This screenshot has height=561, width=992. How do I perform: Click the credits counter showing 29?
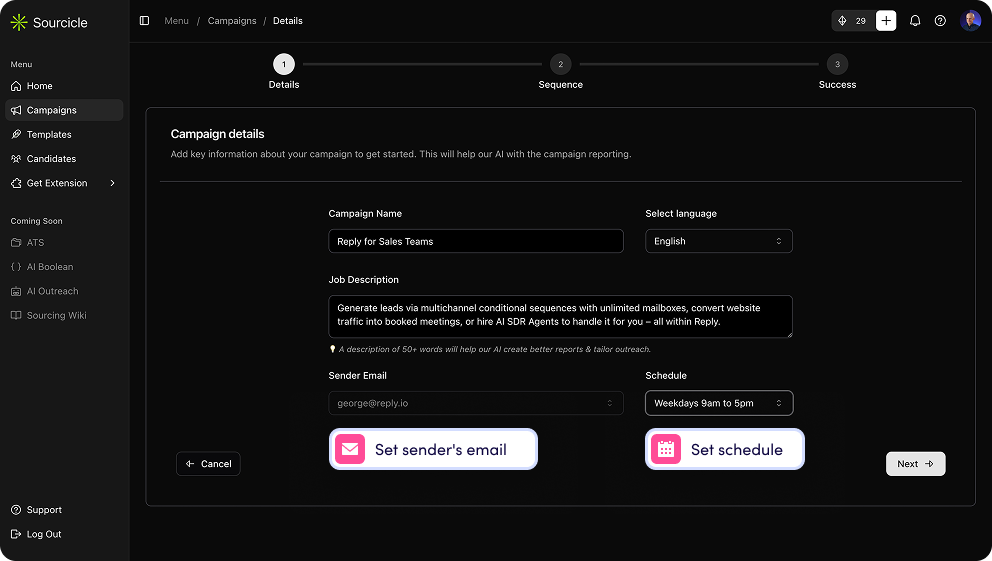click(853, 21)
